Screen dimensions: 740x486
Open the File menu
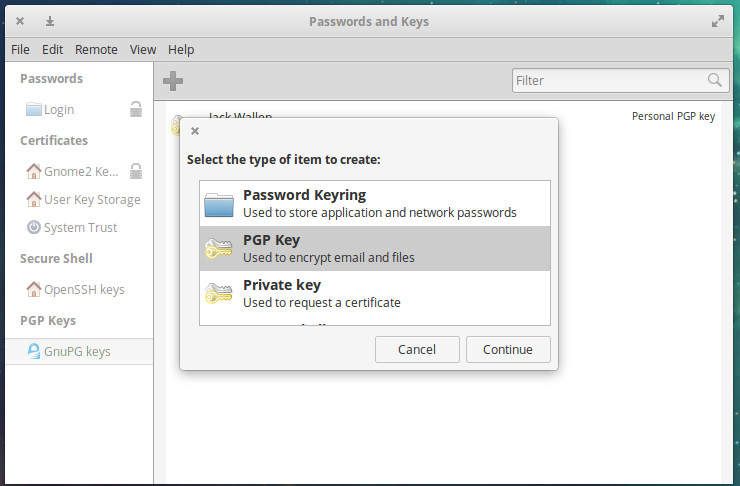point(21,49)
